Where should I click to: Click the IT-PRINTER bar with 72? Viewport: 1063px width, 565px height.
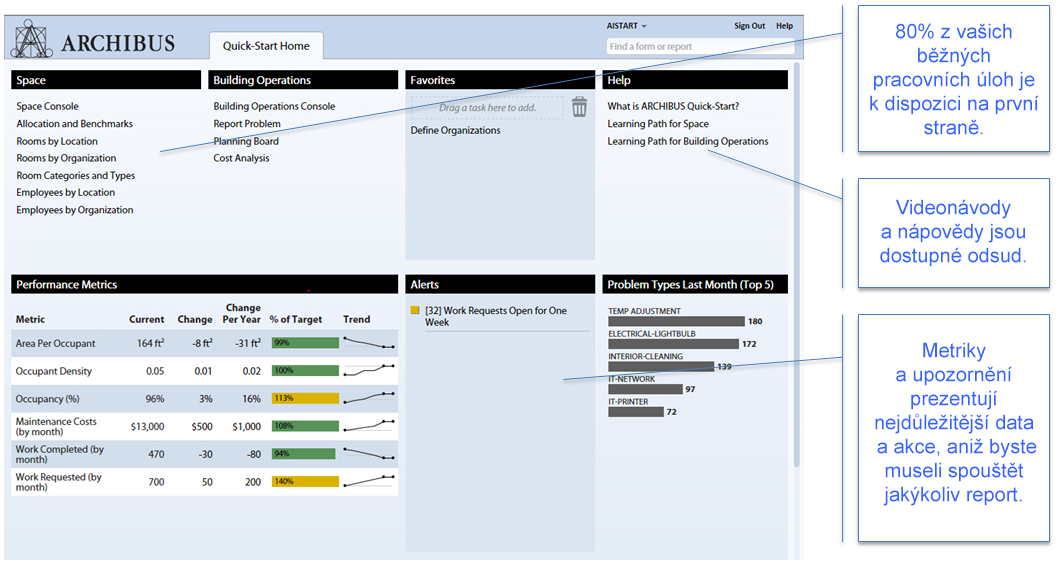636,412
